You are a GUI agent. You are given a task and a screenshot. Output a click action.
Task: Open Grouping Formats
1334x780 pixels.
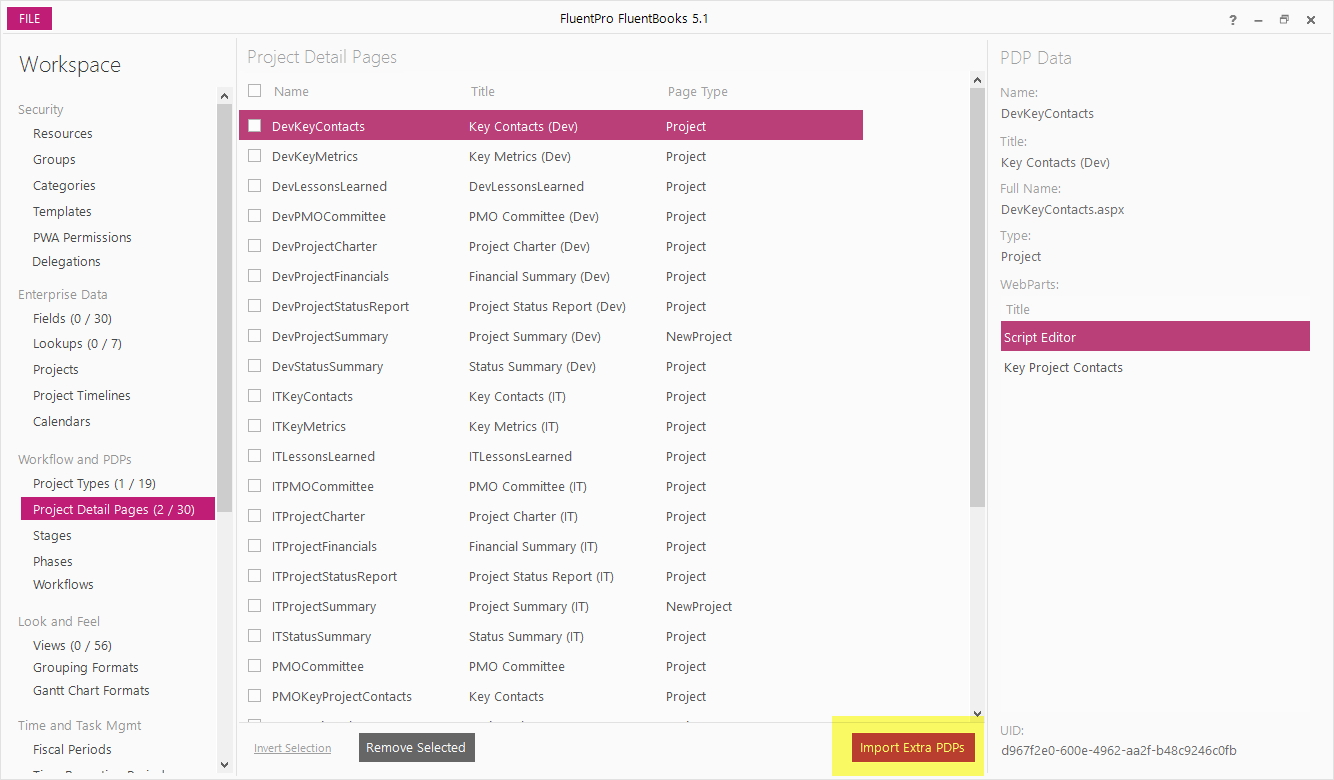(x=86, y=668)
